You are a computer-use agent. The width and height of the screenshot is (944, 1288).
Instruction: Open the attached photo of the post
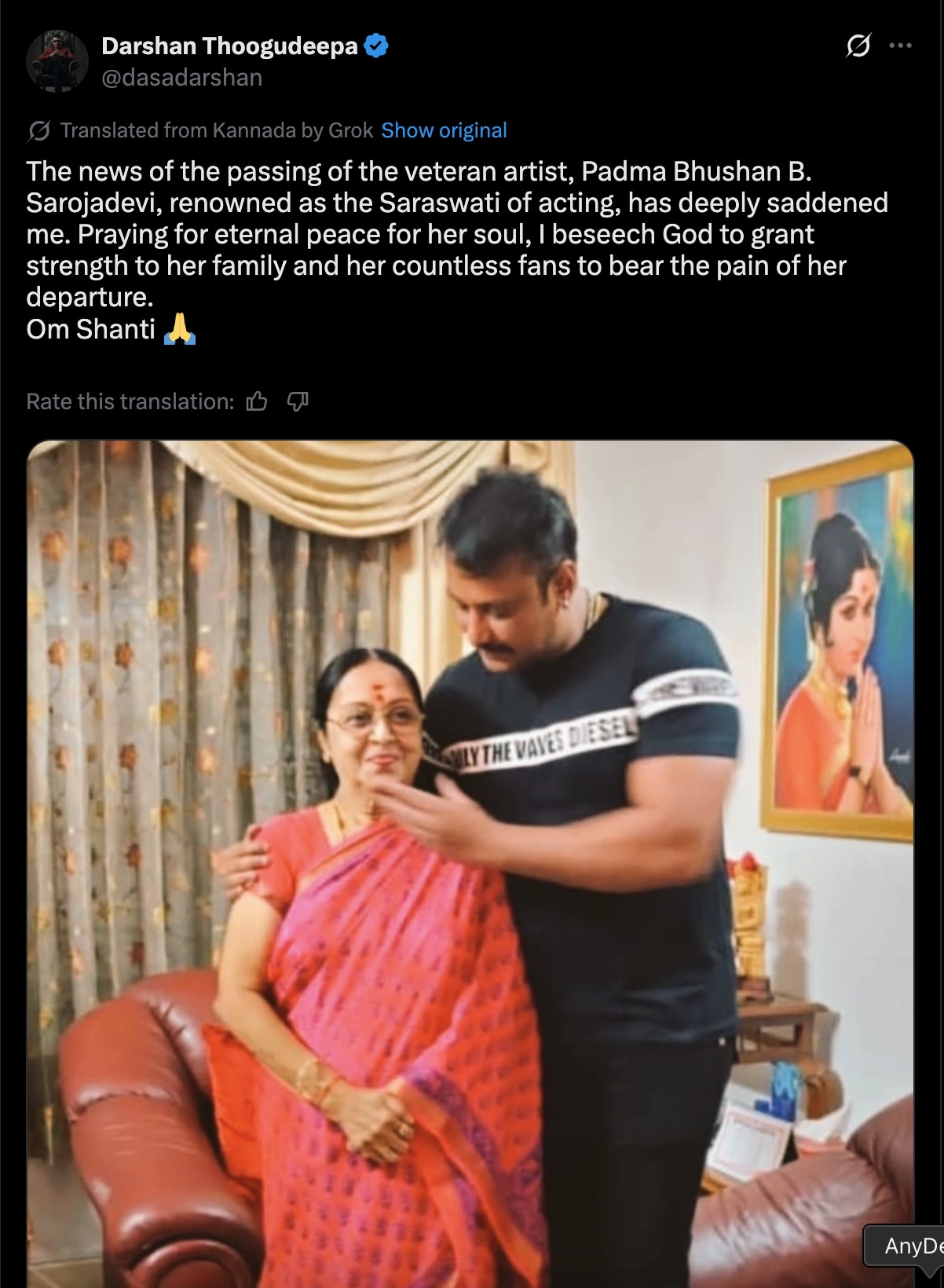pos(470,864)
